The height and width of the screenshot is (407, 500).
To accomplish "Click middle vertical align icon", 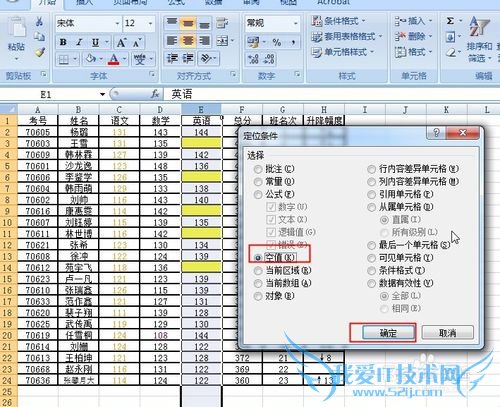I will click(x=188, y=23).
